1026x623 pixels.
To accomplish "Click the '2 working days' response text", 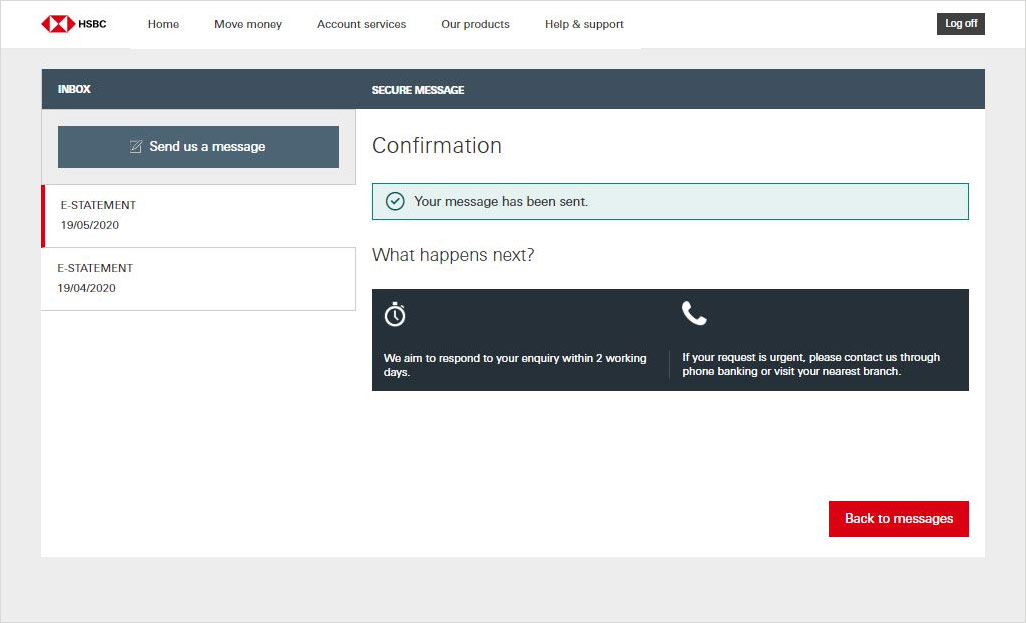I will (x=515, y=365).
